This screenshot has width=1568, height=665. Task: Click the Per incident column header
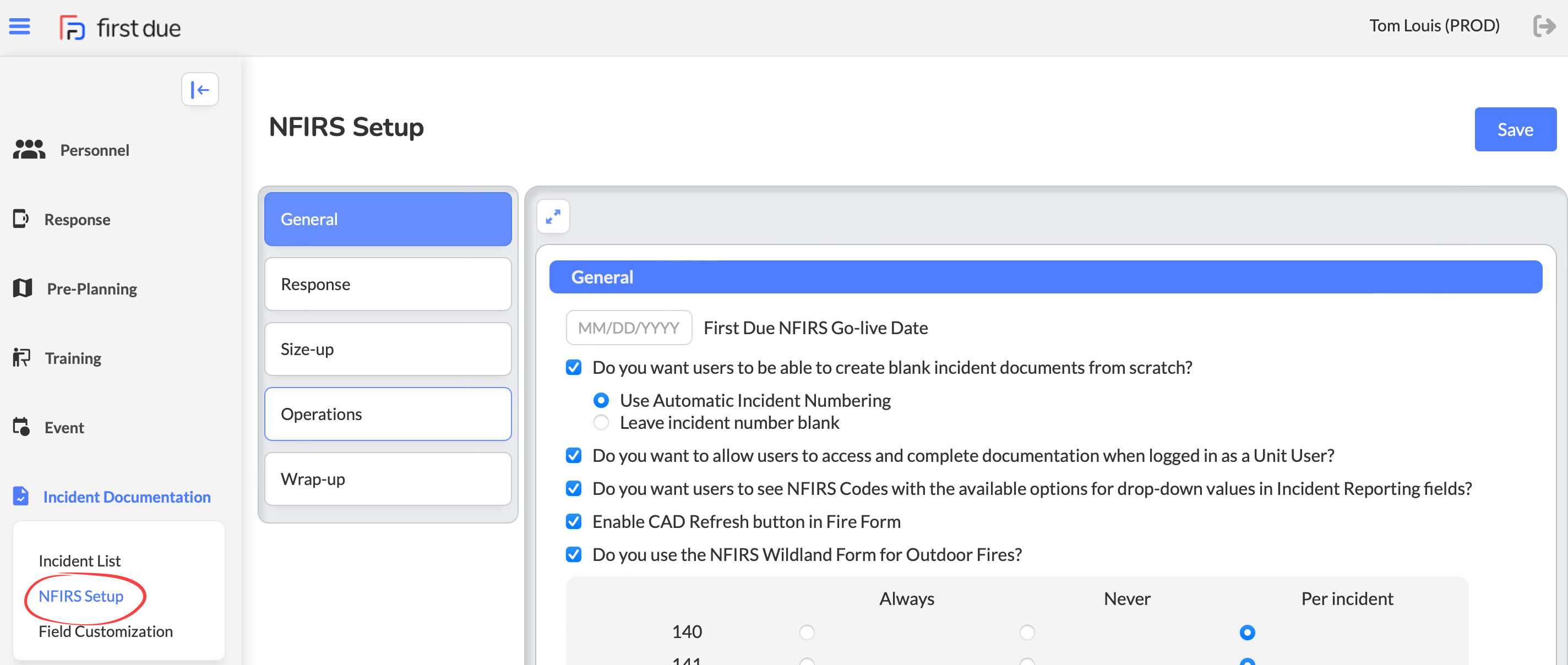point(1347,598)
